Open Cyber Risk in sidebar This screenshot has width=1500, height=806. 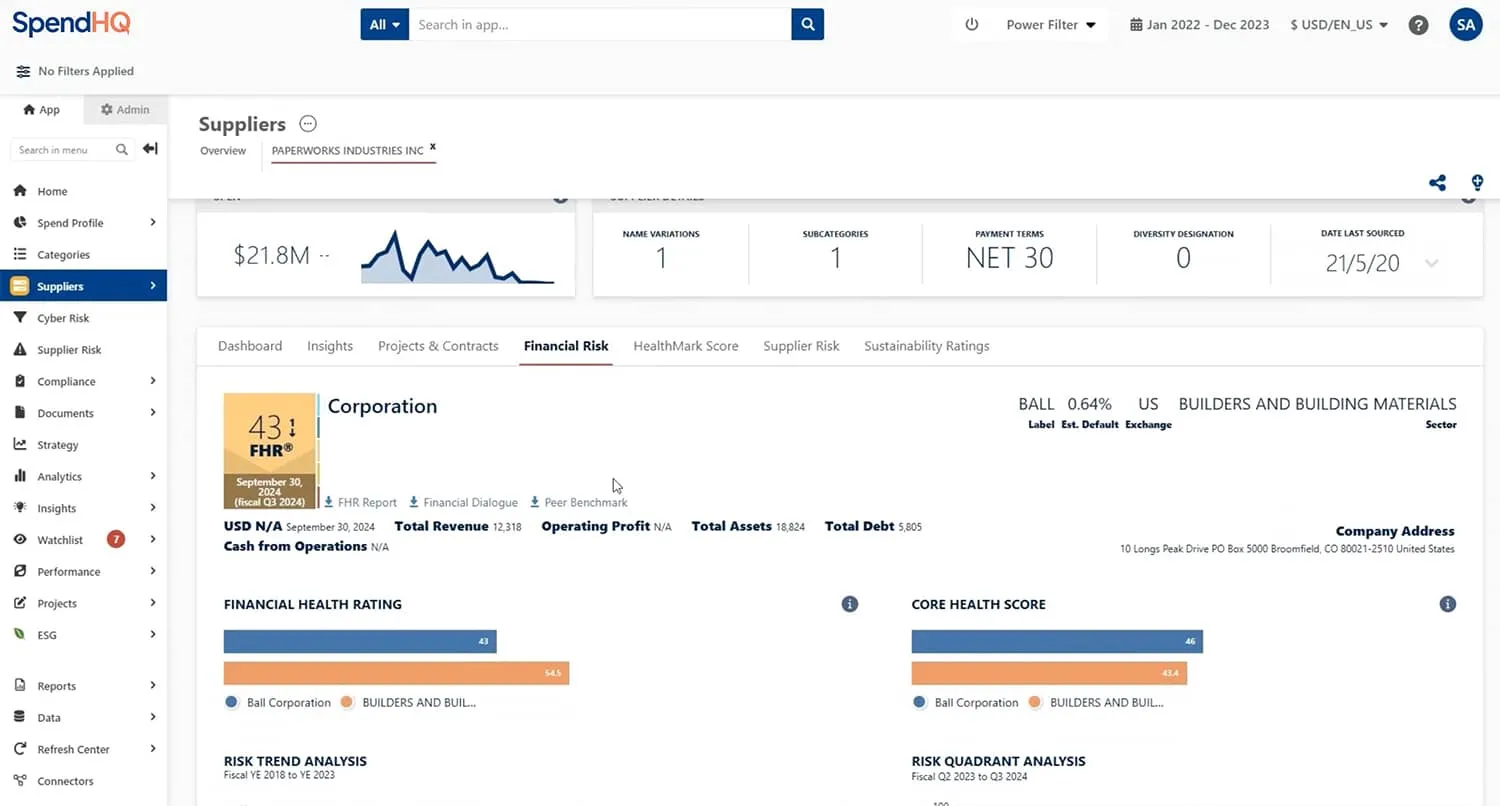(x=63, y=318)
